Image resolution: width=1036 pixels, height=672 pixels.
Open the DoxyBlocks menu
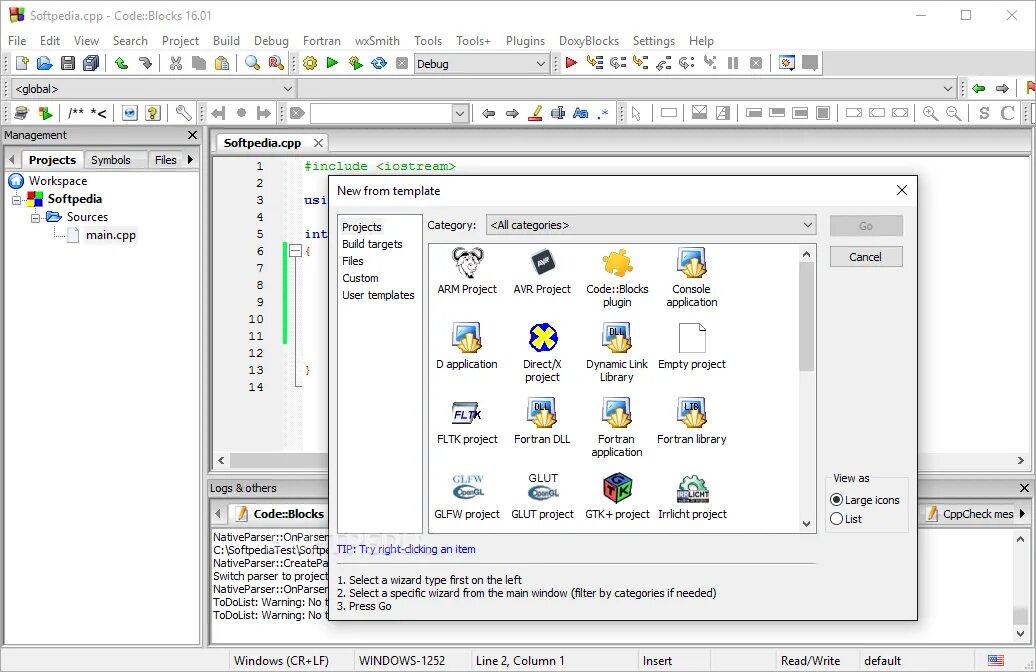point(589,40)
